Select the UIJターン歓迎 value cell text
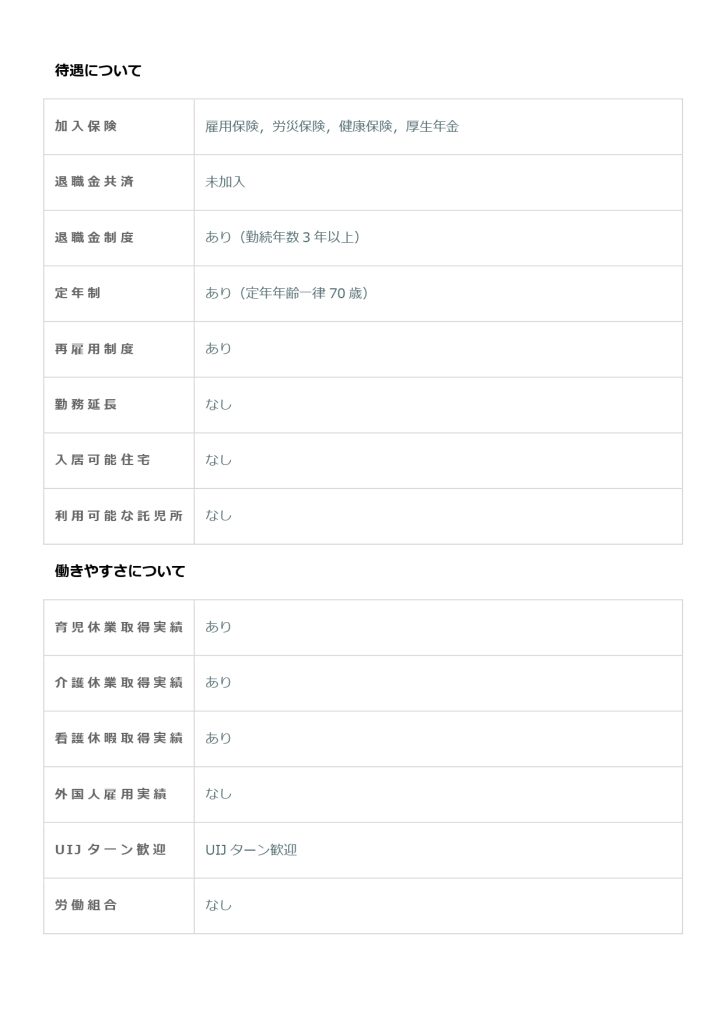The height and width of the screenshot is (1024, 724). tap(251, 850)
